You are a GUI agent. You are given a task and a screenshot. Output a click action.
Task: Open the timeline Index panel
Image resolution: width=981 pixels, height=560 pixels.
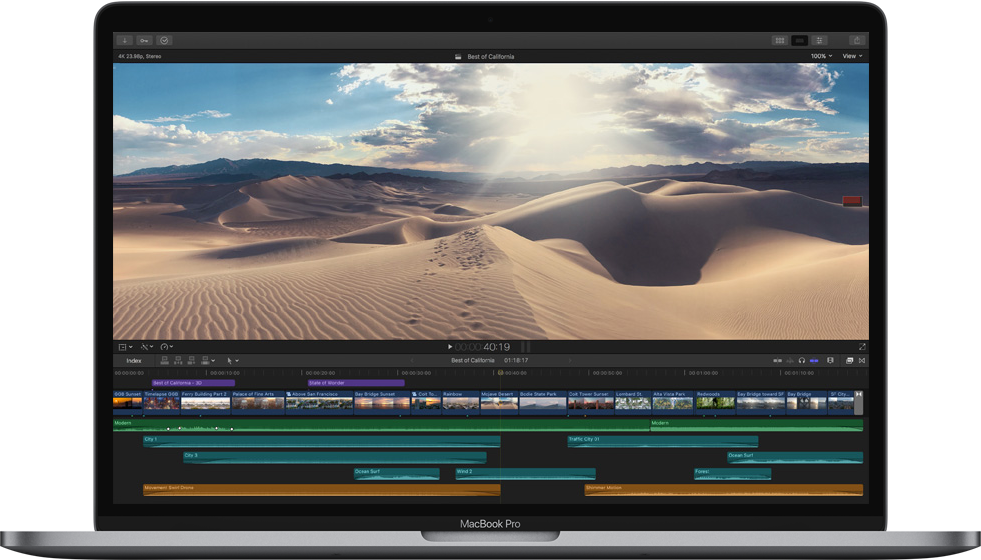tap(133, 360)
